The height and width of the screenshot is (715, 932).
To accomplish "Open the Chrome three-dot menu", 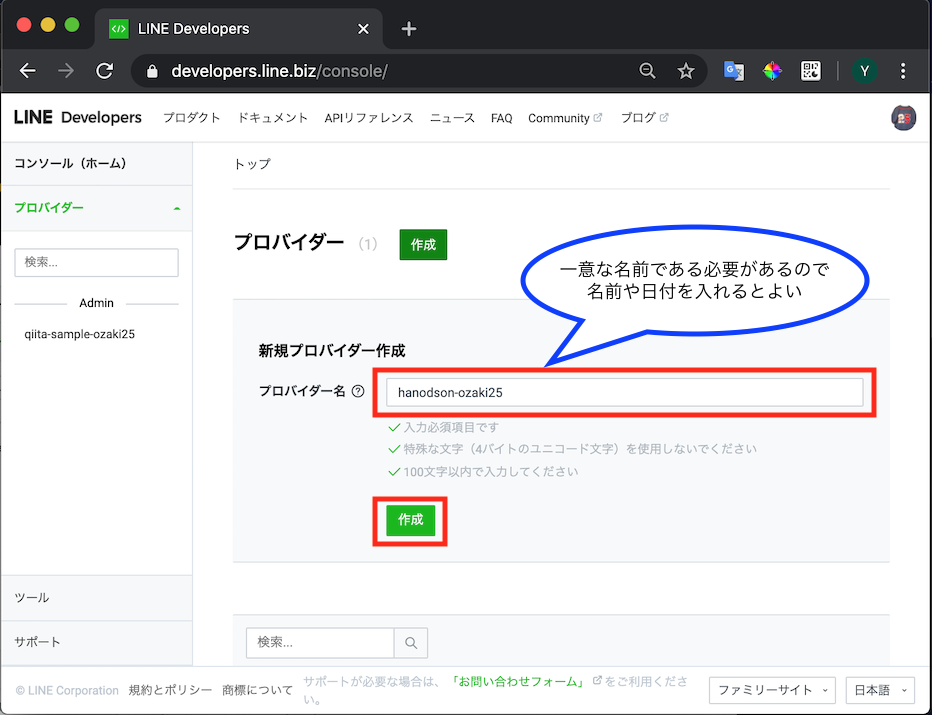I will [903, 71].
